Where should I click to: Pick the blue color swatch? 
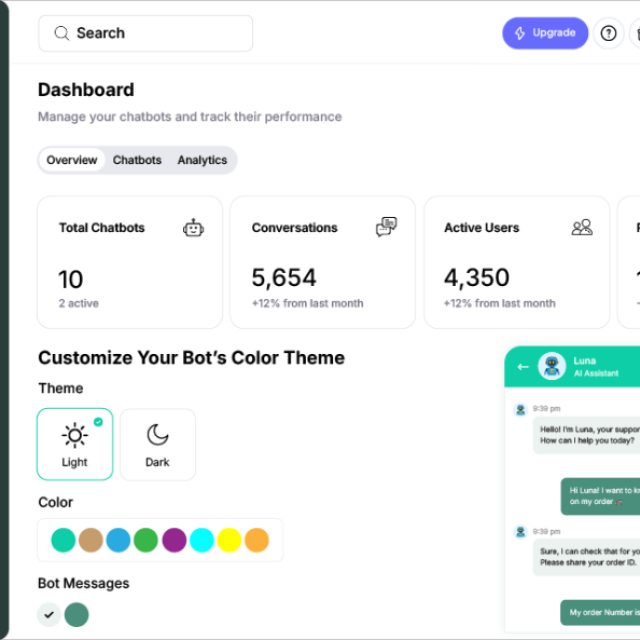pos(118,540)
